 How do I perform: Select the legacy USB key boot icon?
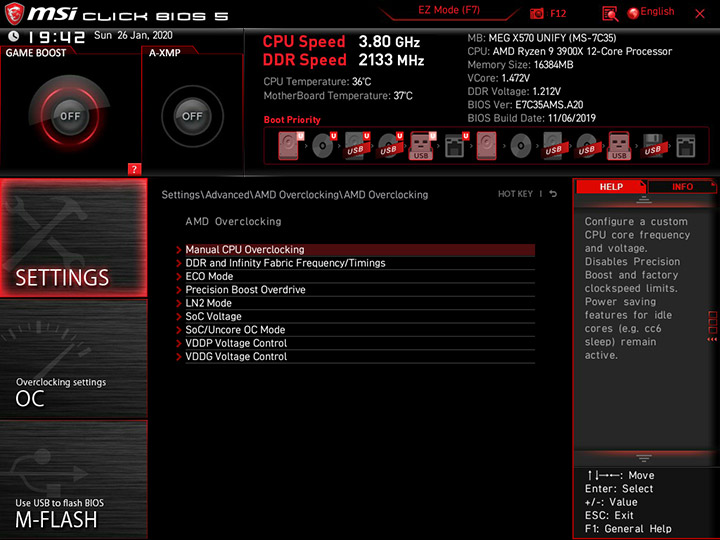[x=619, y=146]
